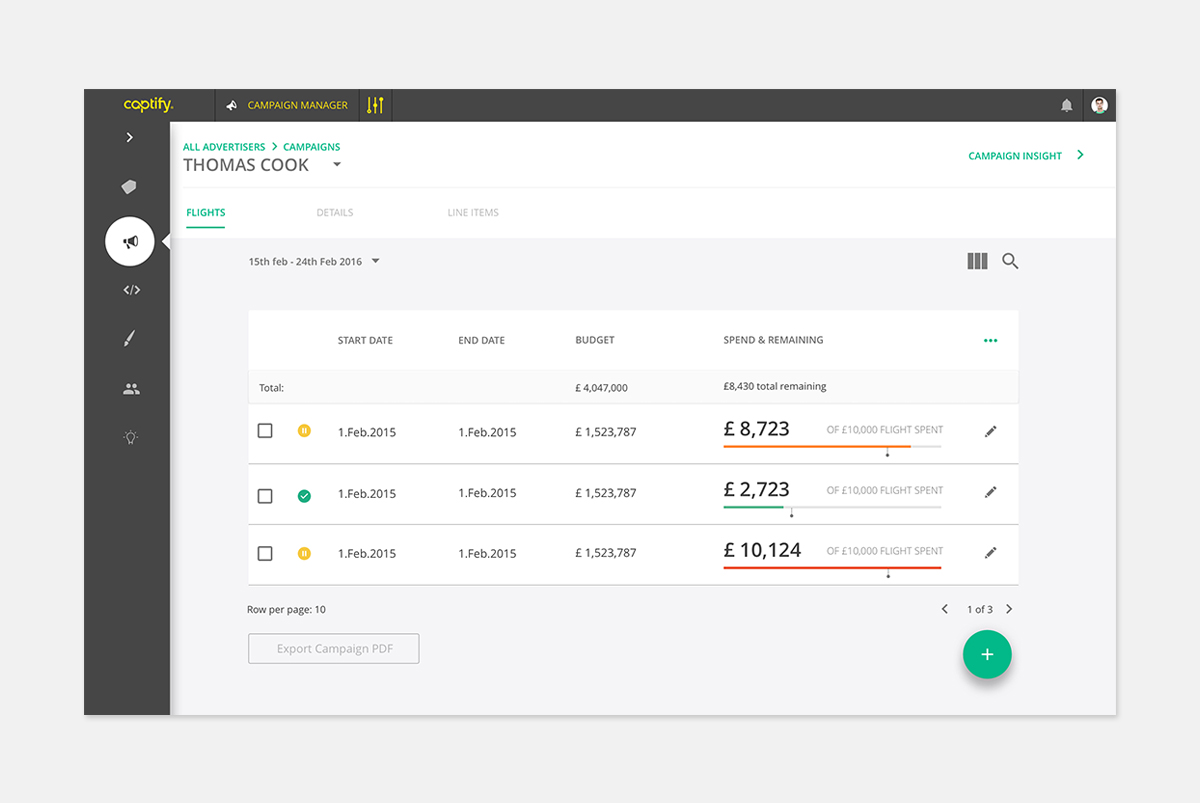Screen dimensions: 1200x803
Task: Open the paintbrush creatives sidebar icon
Action: 129,339
